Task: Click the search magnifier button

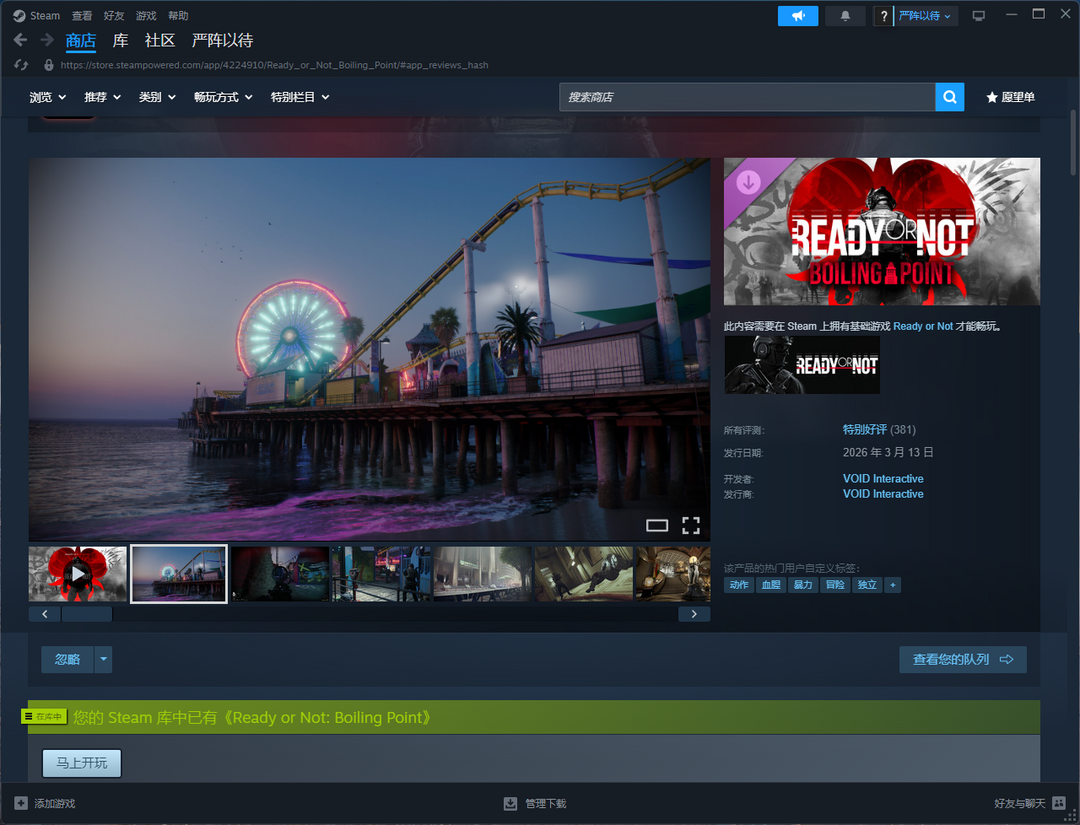Action: click(x=949, y=97)
